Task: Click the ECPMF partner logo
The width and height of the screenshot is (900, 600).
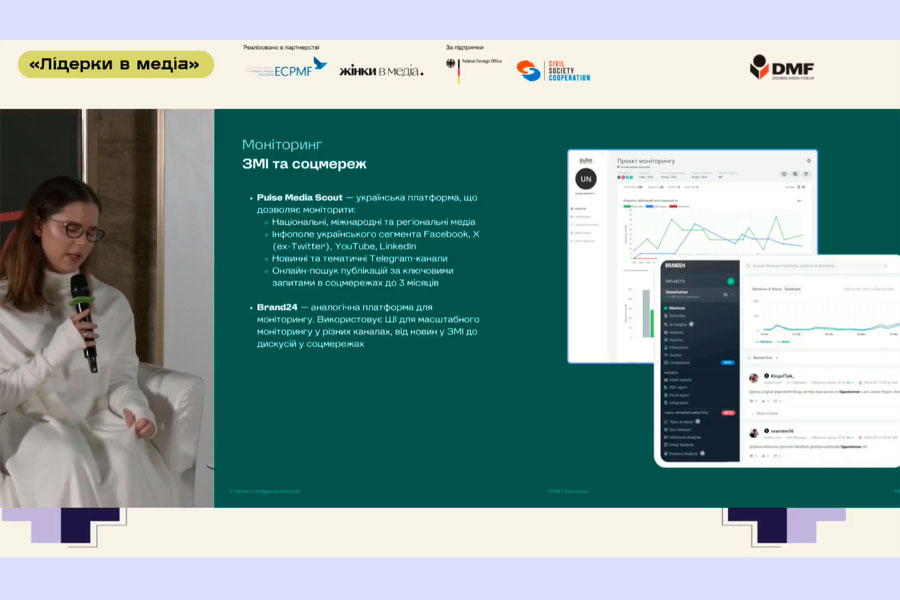Action: [x=286, y=68]
